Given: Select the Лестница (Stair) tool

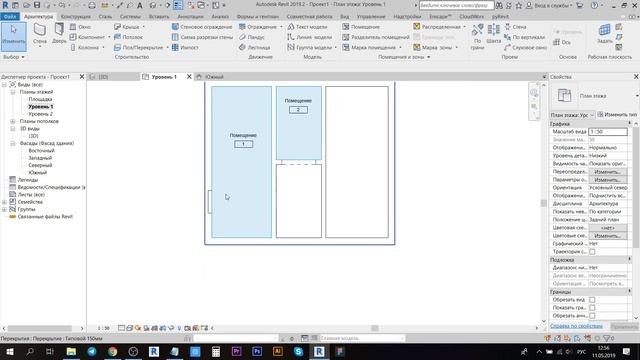Looking at the screenshot, I should tap(255, 47).
